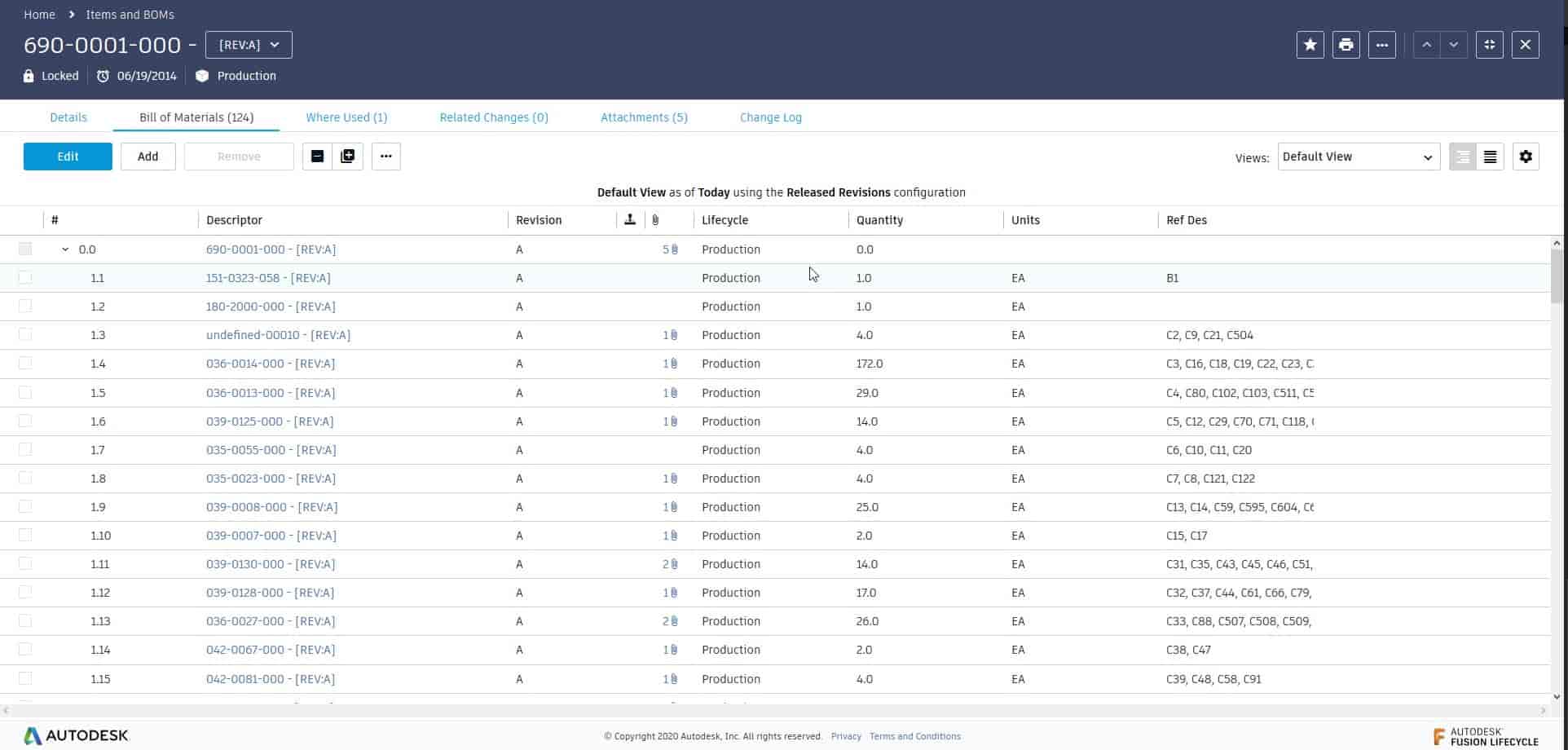Select the Bill of Materials (124) tab
Viewport: 1568px width, 750px height.
coord(196,117)
